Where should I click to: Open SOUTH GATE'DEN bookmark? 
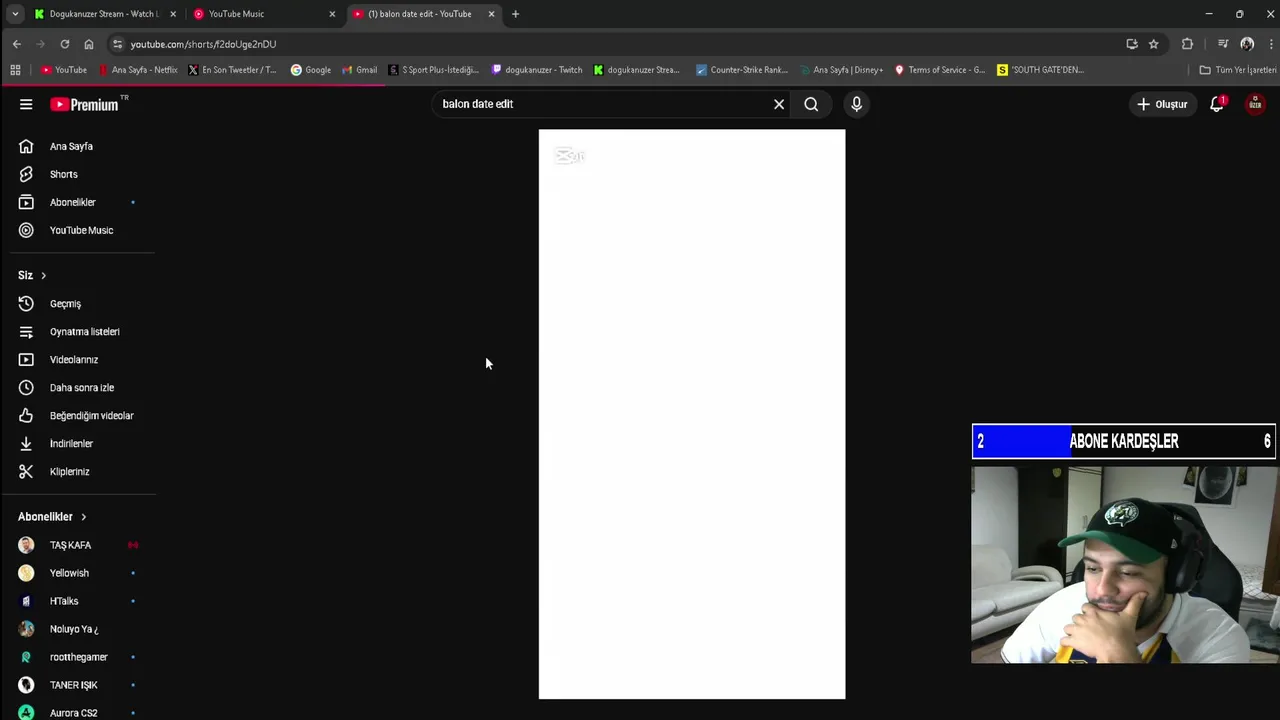[1041, 70]
